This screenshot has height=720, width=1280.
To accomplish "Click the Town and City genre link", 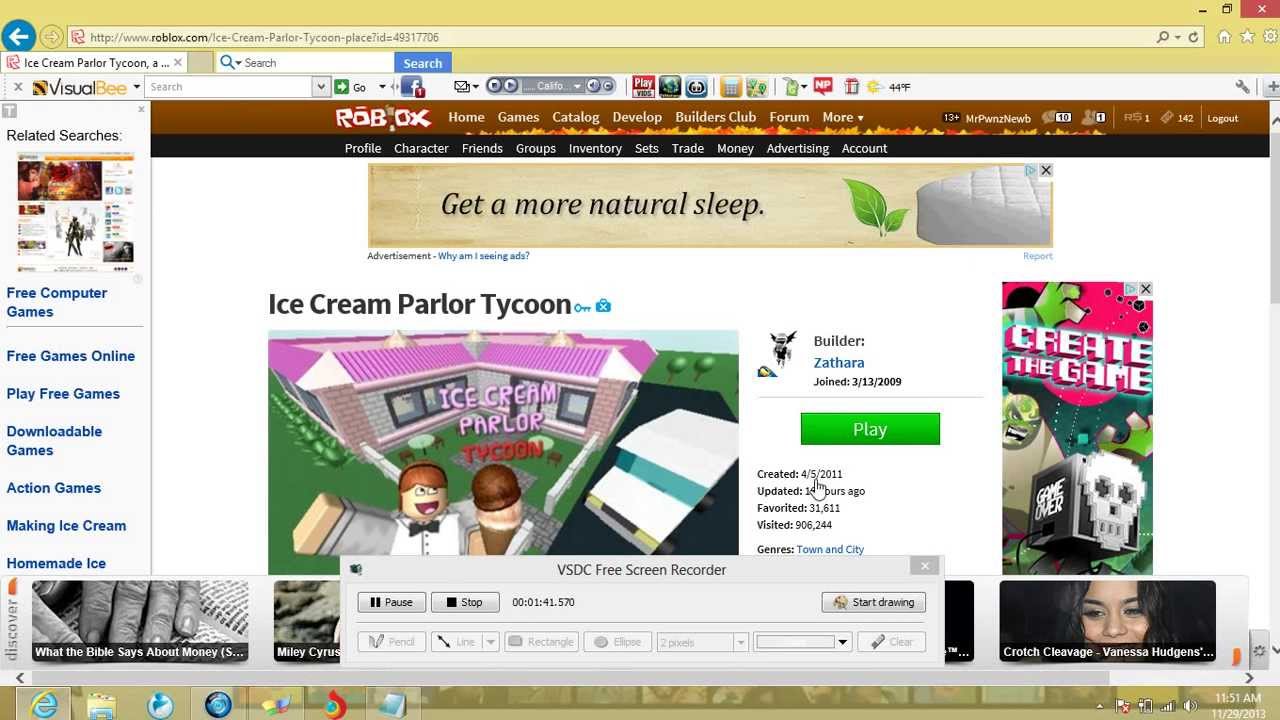I will point(830,549).
